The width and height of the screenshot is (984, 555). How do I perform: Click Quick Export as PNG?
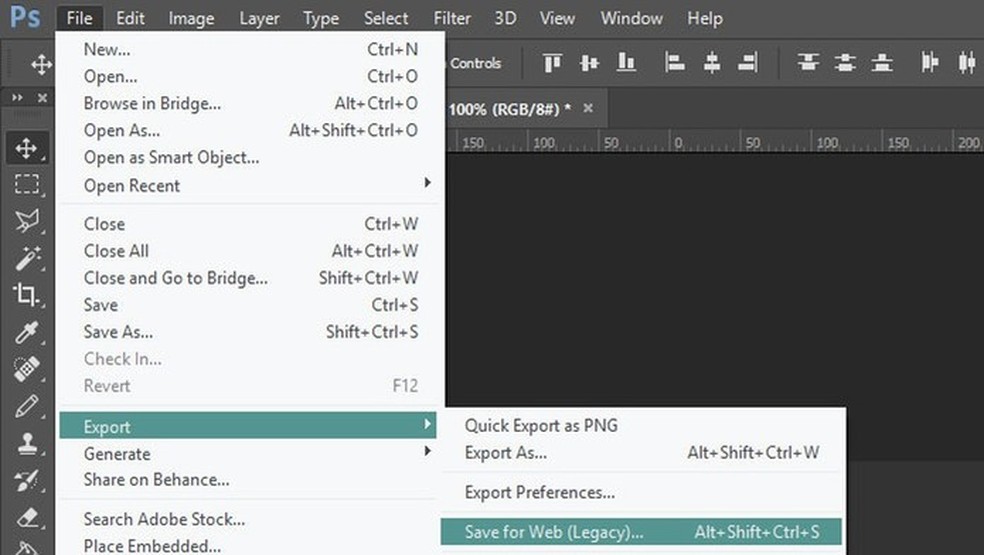point(541,425)
